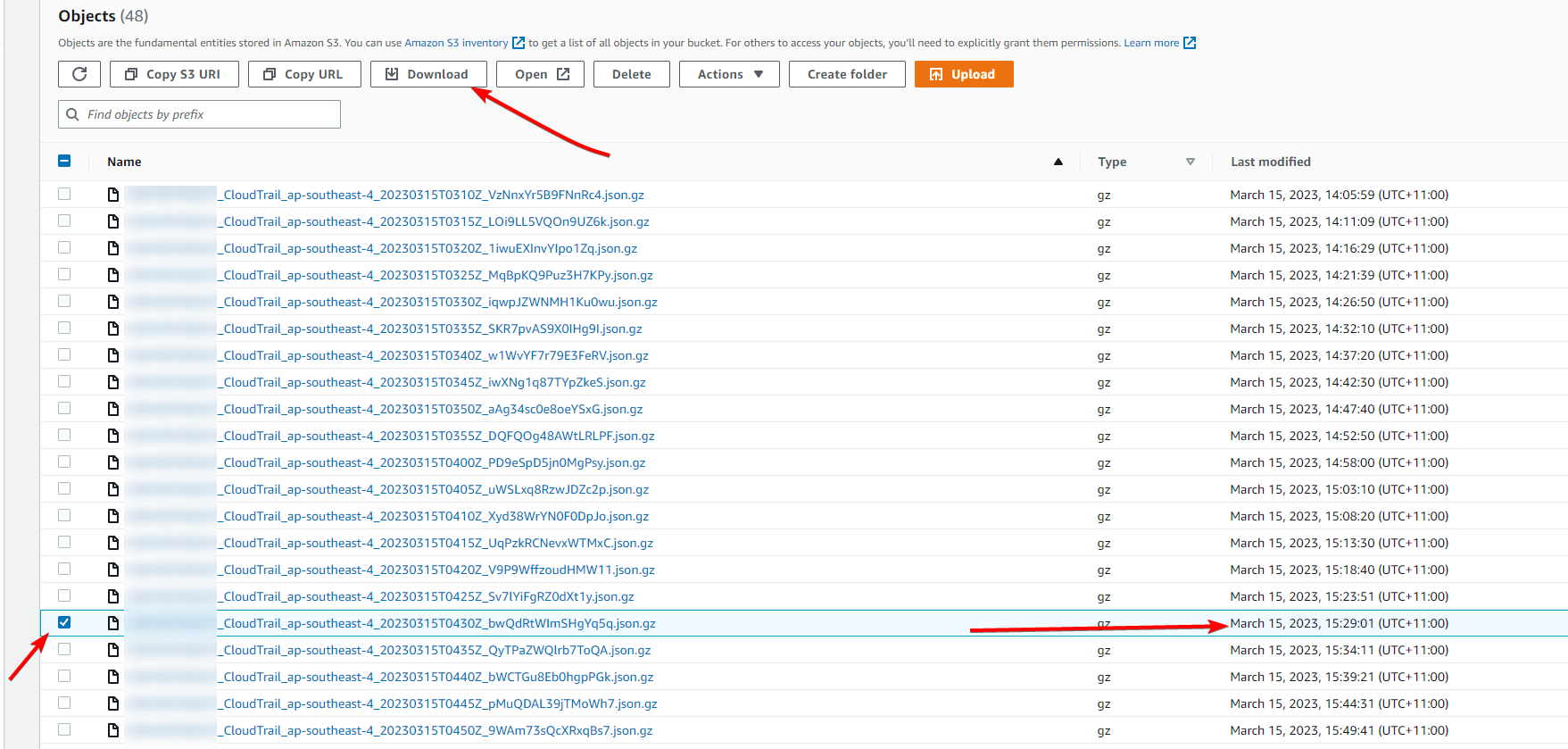This screenshot has height=749, width=1568.
Task: Click the refresh objects button
Action: 79,74
